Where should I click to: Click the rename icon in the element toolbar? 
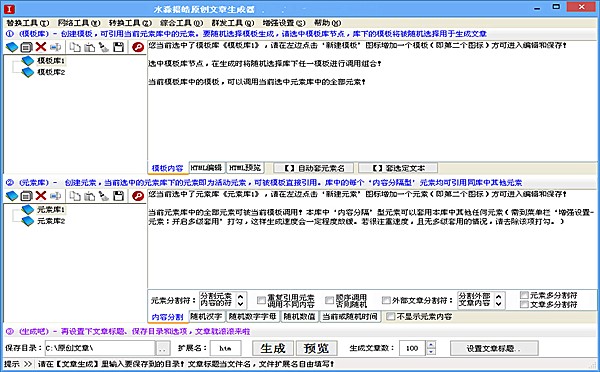[56, 196]
